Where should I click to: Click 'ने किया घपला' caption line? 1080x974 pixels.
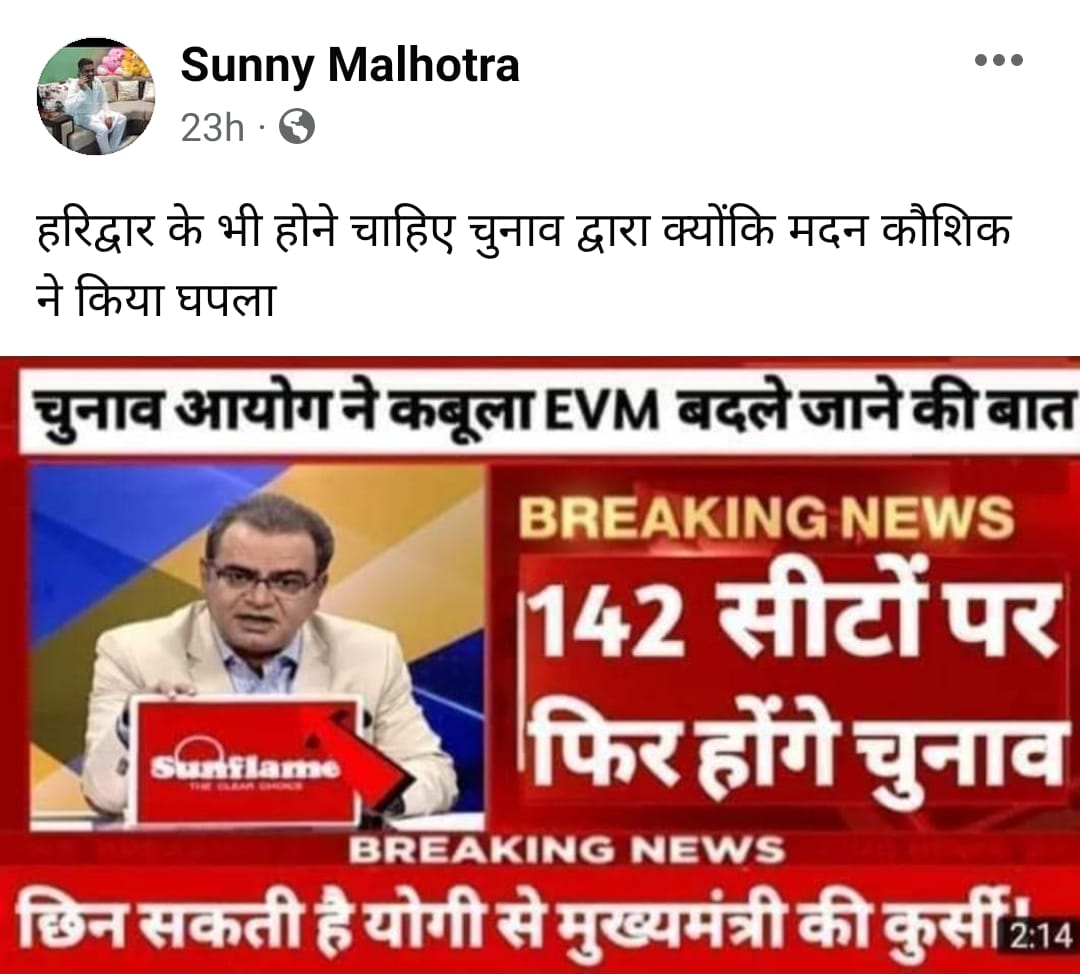(x=156, y=298)
